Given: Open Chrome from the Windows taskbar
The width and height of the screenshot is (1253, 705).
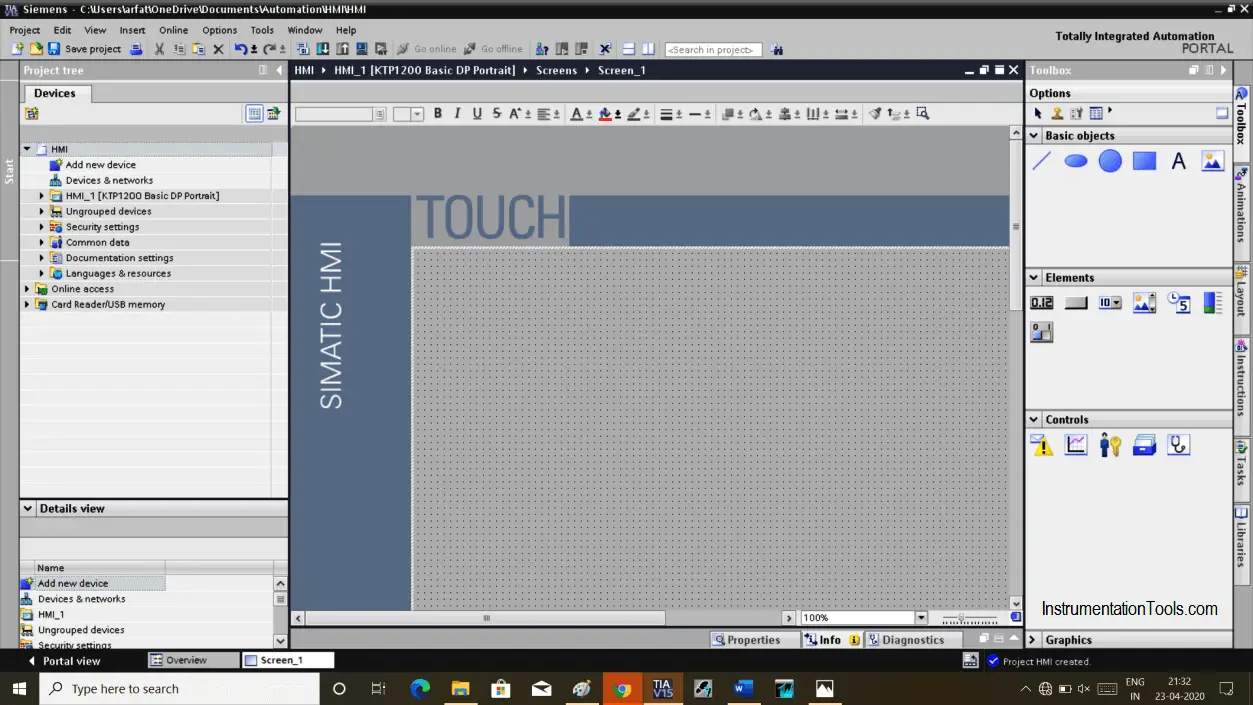Looking at the screenshot, I should coord(622,689).
